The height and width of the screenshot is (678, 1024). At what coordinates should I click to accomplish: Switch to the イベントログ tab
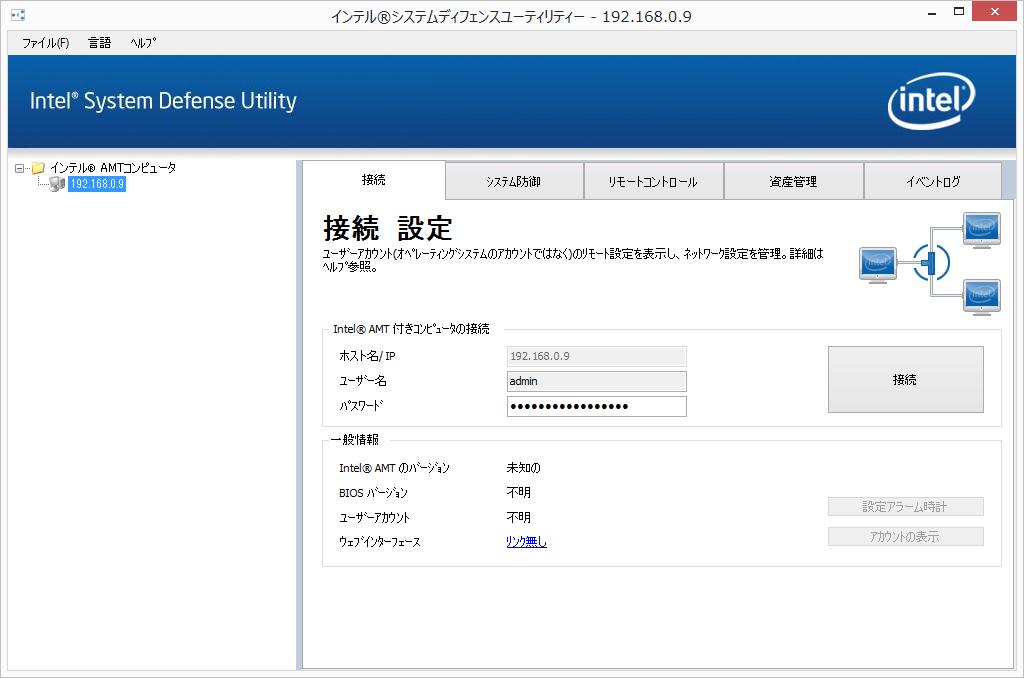[x=933, y=182]
